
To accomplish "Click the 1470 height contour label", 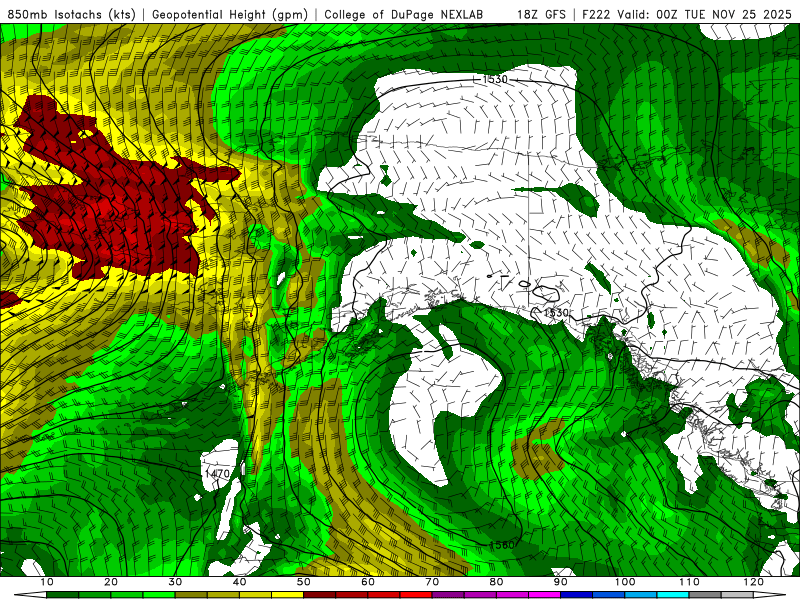I will click(x=217, y=473).
